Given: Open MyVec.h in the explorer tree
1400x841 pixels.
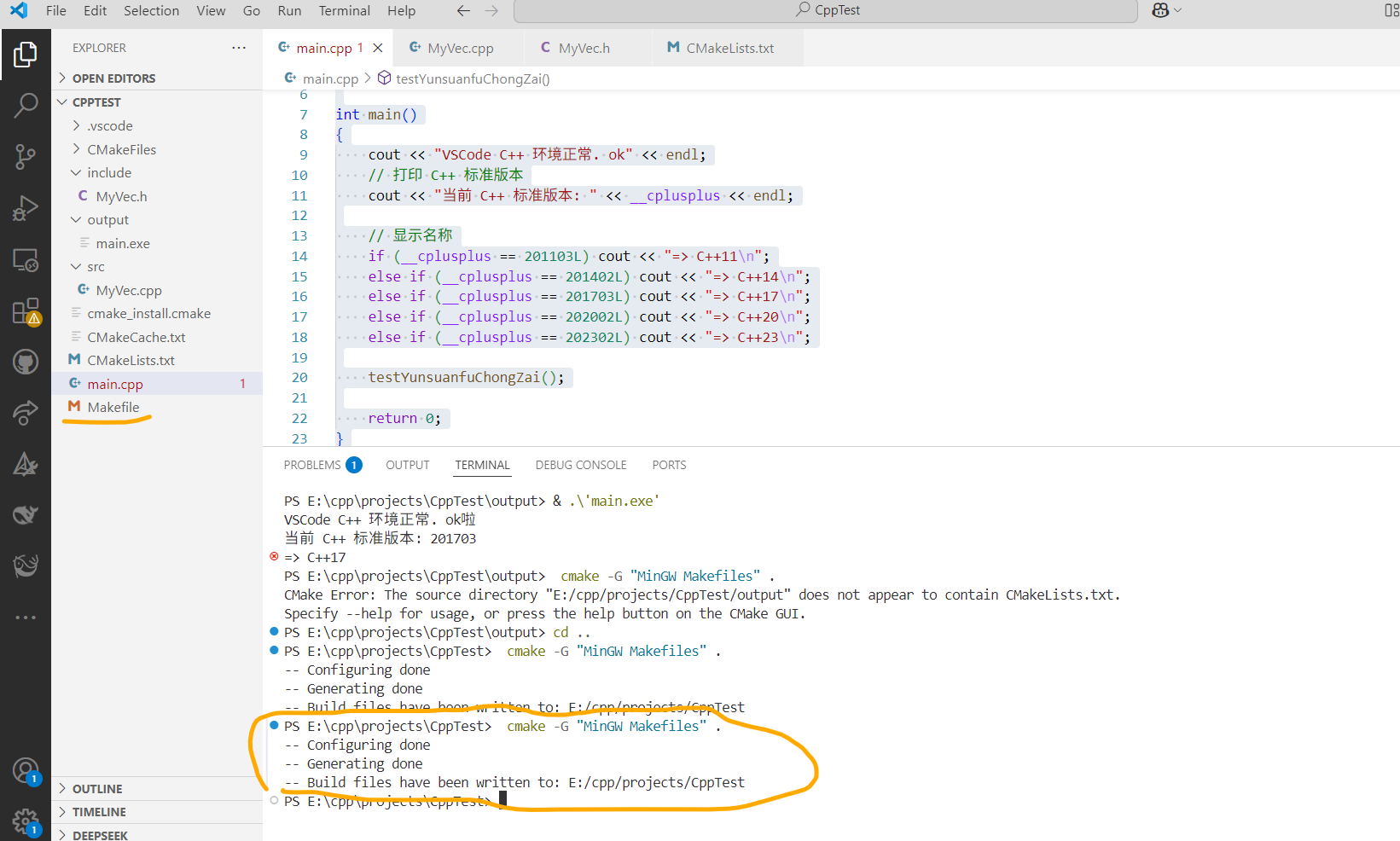Looking at the screenshot, I should pyautogui.click(x=157, y=196).
